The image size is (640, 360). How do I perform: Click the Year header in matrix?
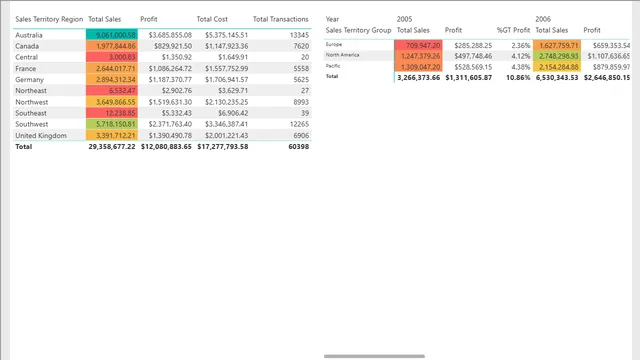click(332, 19)
